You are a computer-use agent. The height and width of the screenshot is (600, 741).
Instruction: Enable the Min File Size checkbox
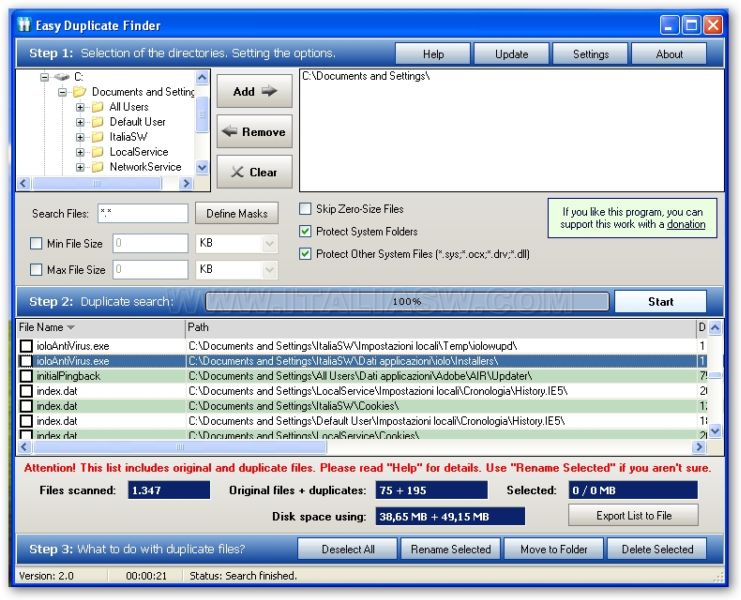click(x=36, y=243)
